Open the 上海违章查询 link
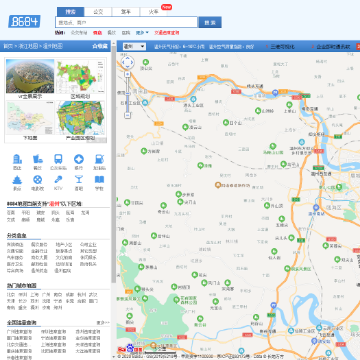Viewport: 360px width, 360px height. pos(53,345)
